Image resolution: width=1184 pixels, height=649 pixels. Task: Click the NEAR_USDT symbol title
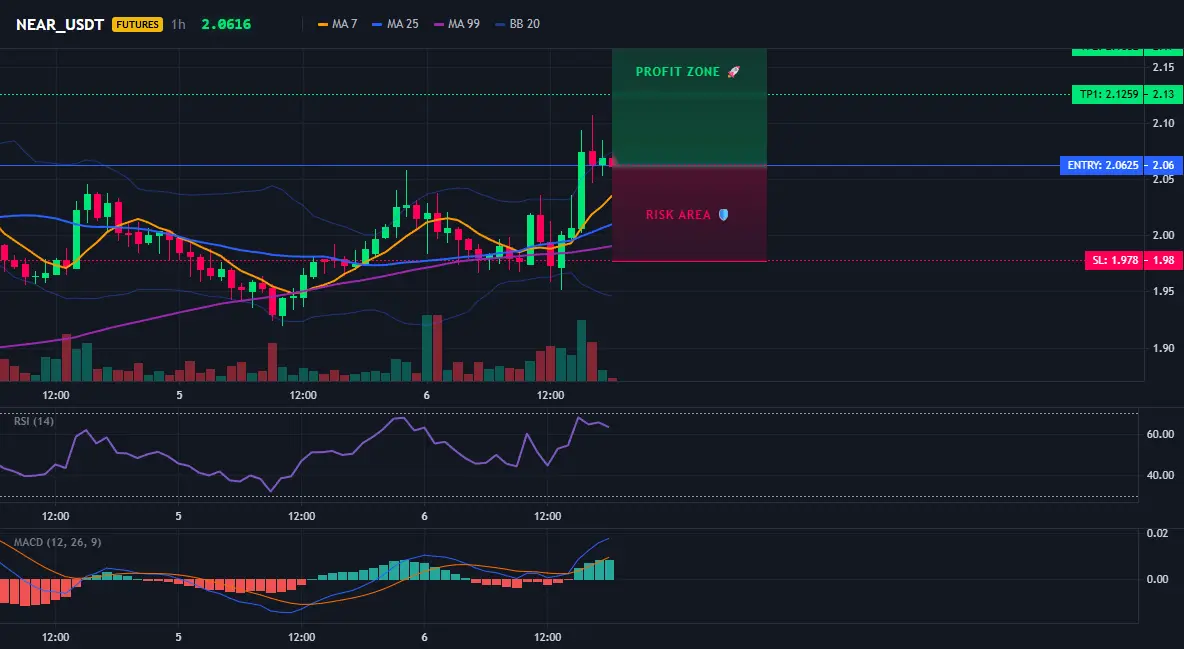(x=60, y=24)
